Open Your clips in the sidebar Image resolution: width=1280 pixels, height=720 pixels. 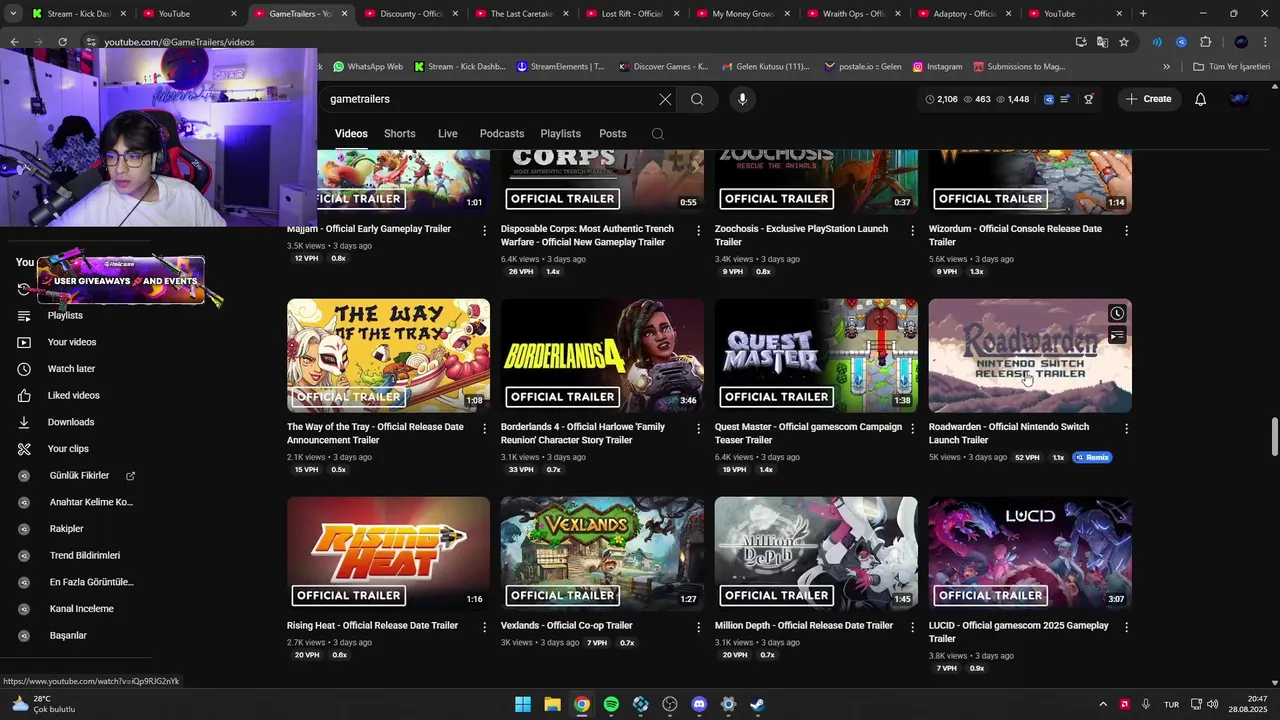pyautogui.click(x=68, y=449)
